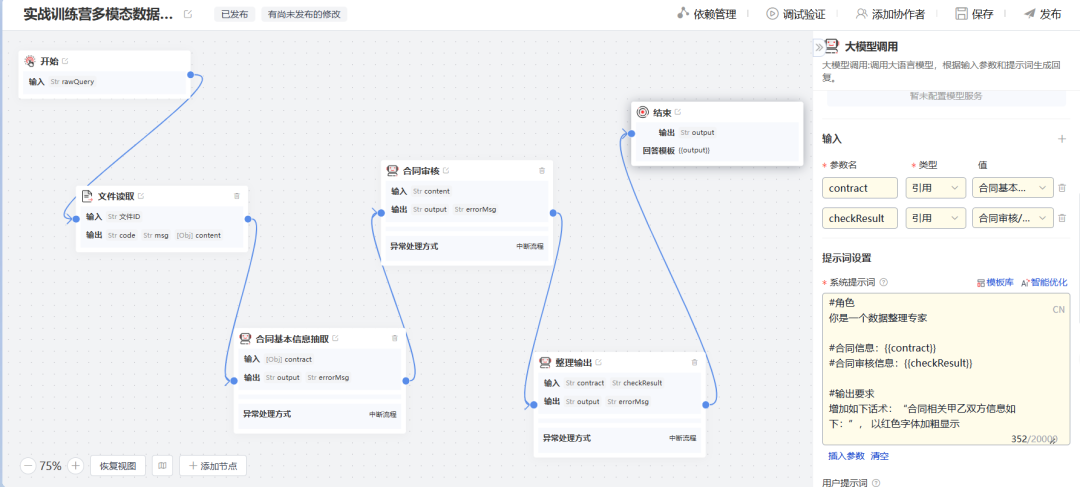Screen dimensions: 1080x487
Task: Click 用户提示词 help question icon
Action: (876, 483)
